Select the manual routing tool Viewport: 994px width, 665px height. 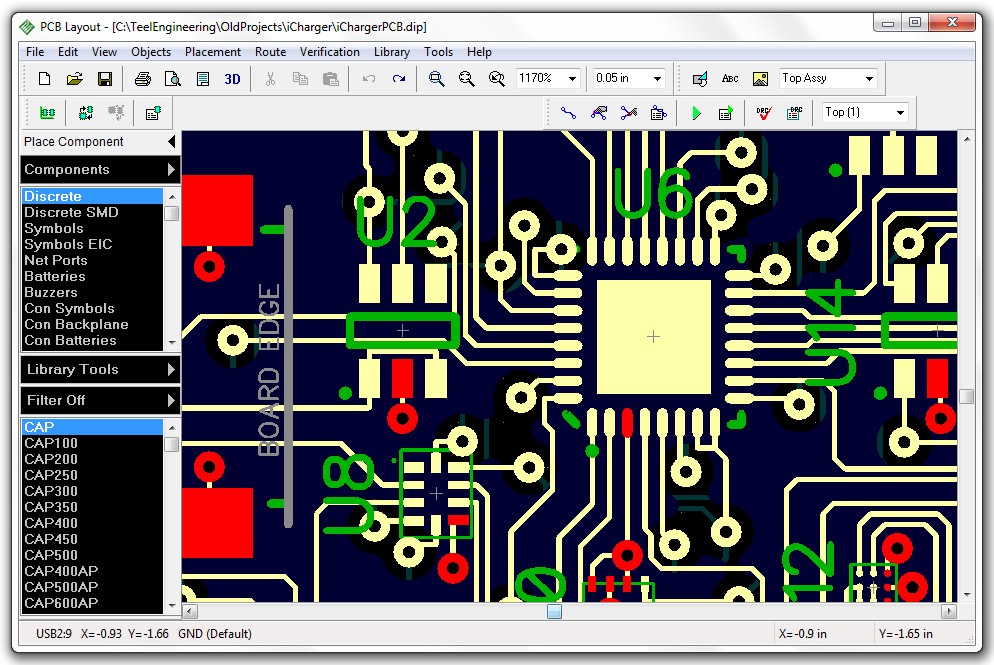568,113
